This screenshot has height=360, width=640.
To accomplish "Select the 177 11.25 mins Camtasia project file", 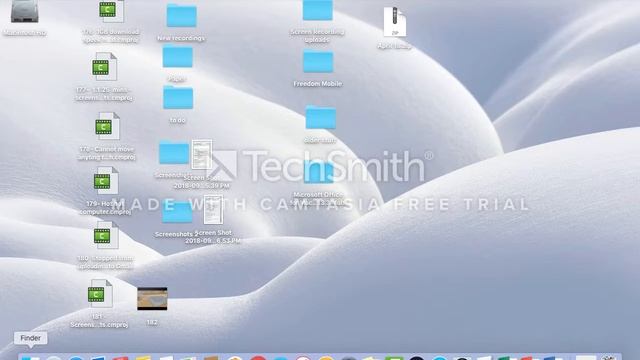I will pyautogui.click(x=104, y=67).
